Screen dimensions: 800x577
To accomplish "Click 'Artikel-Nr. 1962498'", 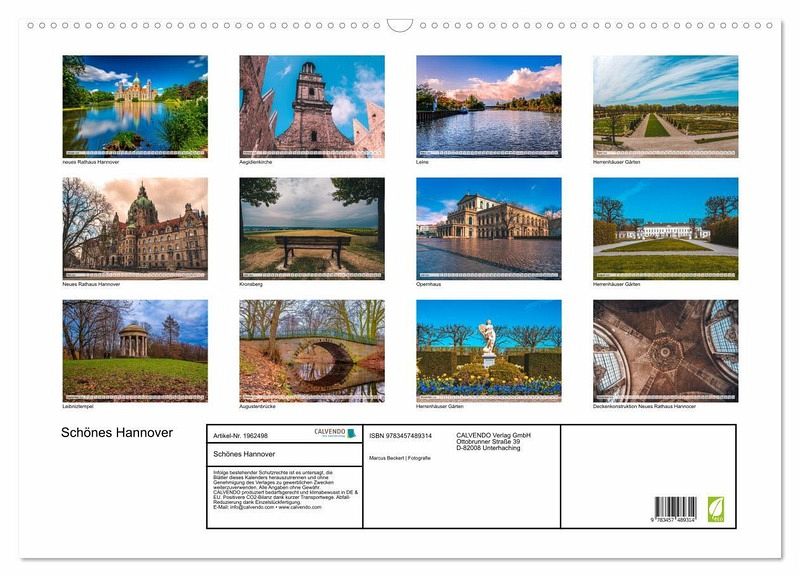I will pos(240,436).
